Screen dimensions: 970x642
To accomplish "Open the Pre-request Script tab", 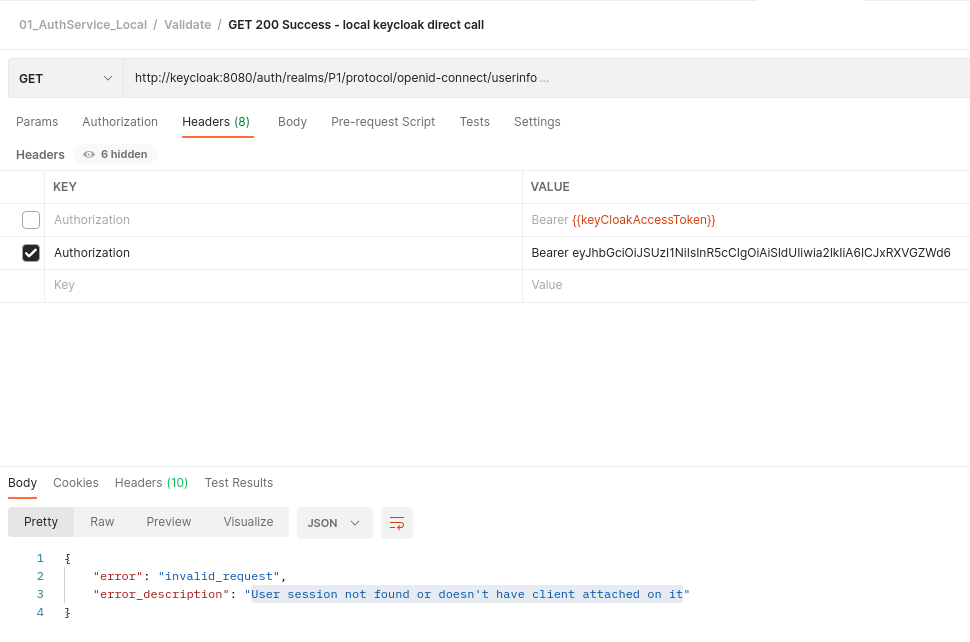I will click(383, 121).
